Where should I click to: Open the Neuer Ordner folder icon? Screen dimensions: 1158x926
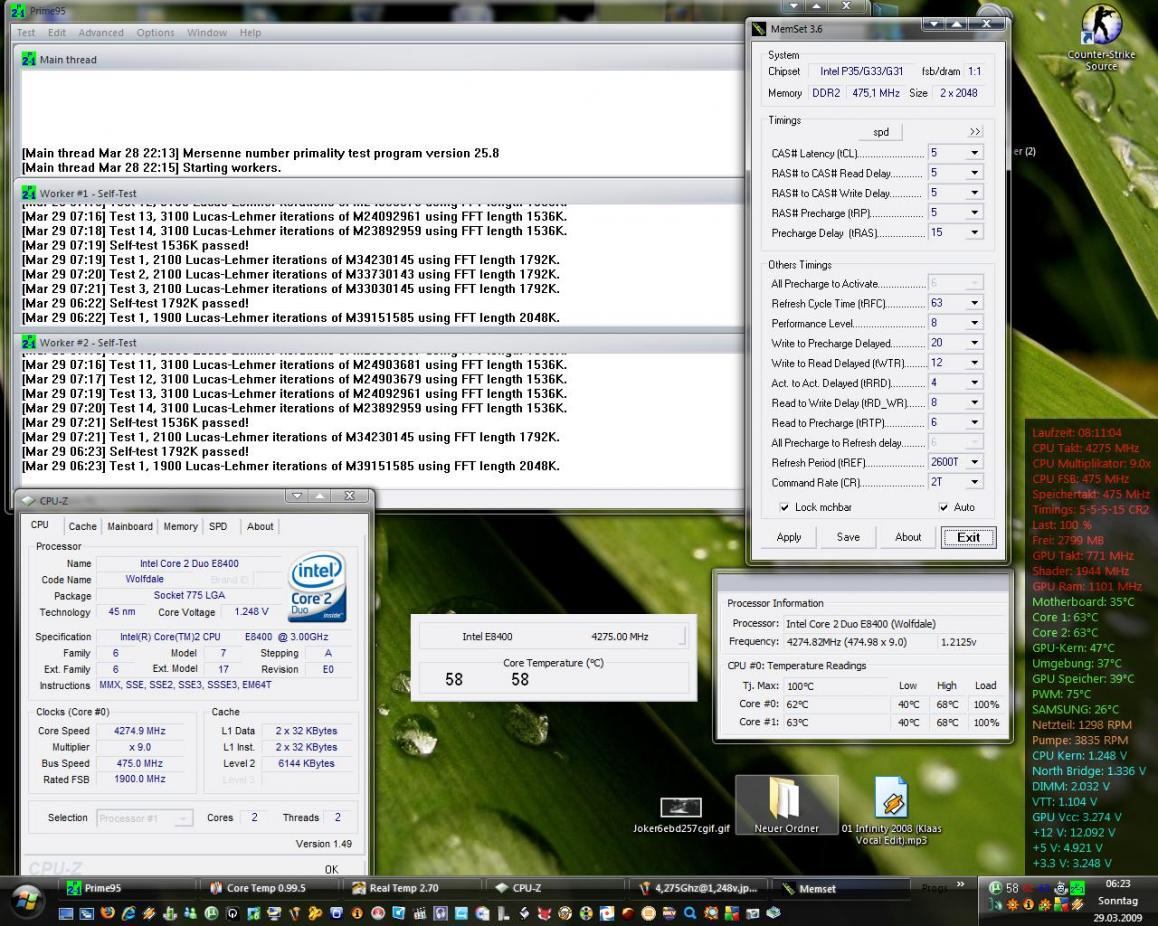click(786, 805)
